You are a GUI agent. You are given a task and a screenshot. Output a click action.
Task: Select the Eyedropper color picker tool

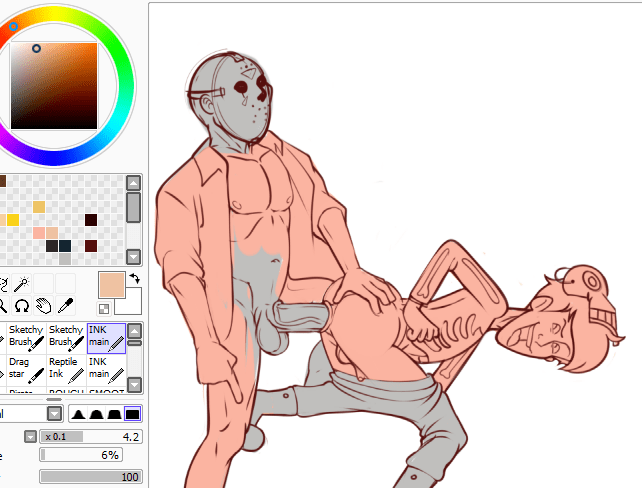[x=67, y=306]
